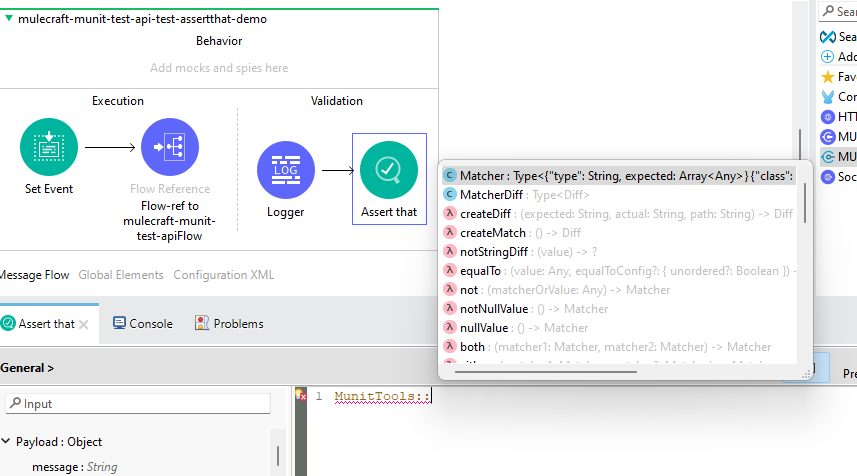Click the Favorites star in palette
Screen dimensions: 857x476
point(827,77)
